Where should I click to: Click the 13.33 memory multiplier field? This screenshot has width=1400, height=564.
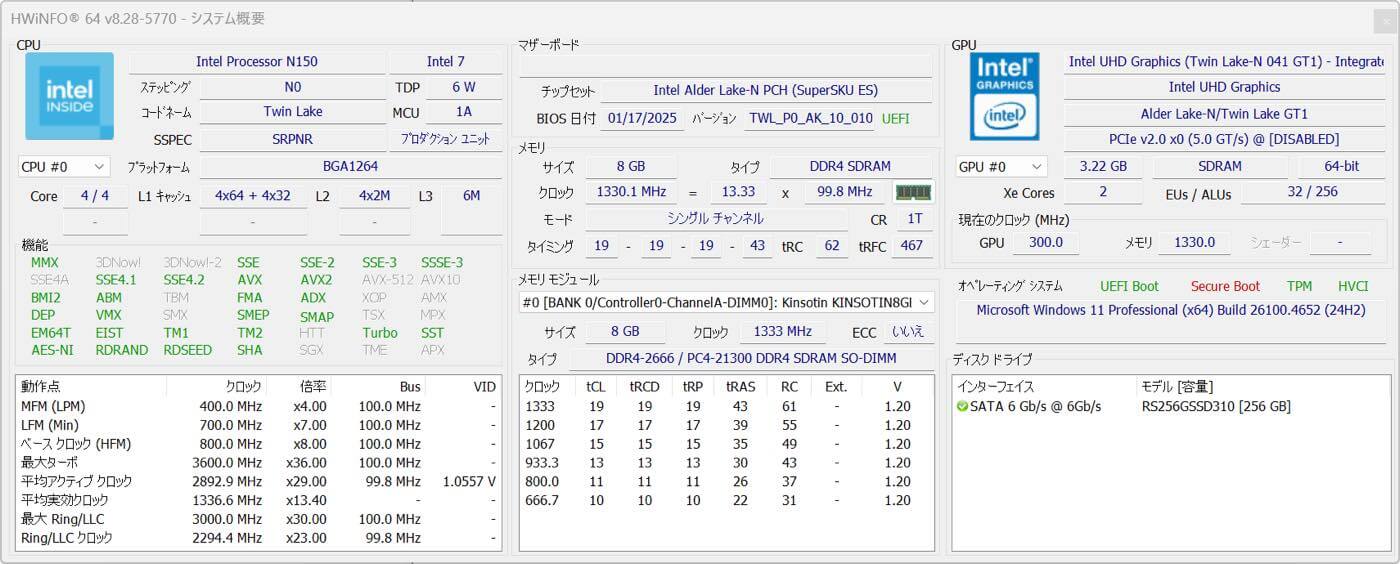(x=738, y=192)
